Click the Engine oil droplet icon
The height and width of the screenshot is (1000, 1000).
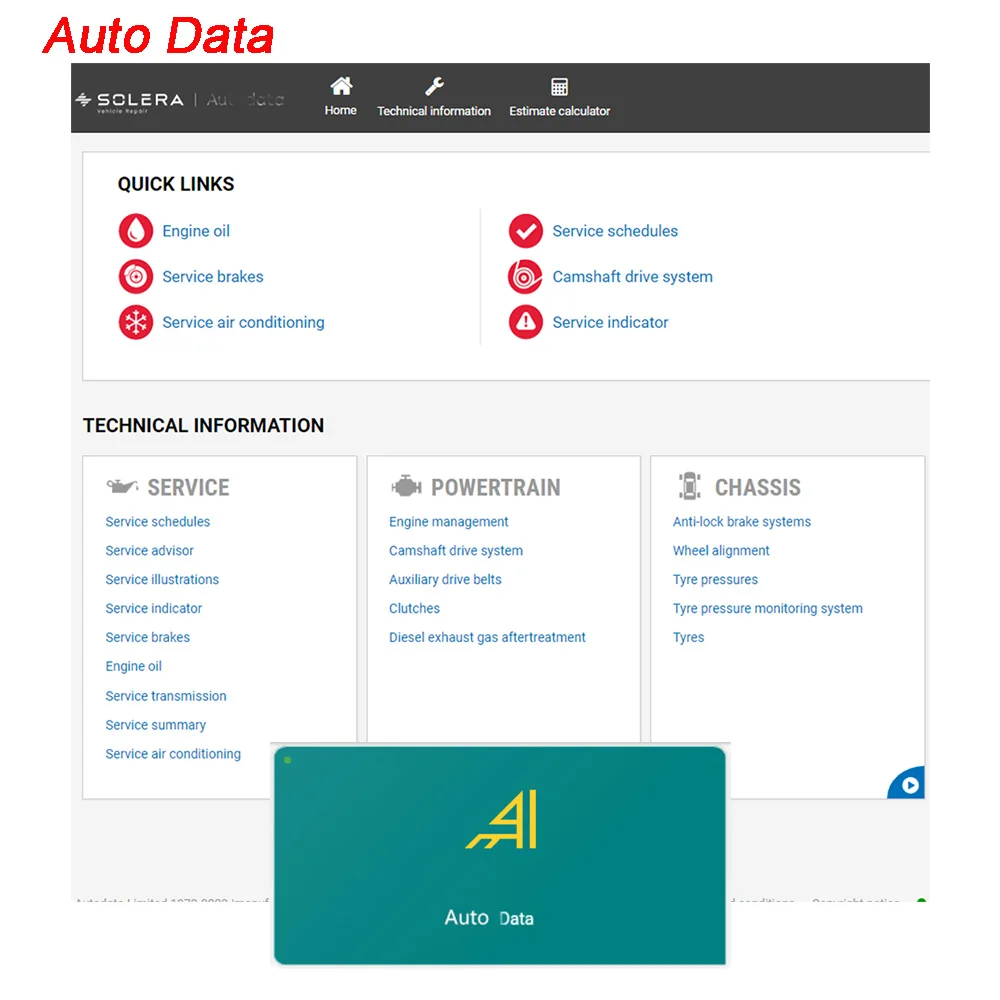click(135, 230)
